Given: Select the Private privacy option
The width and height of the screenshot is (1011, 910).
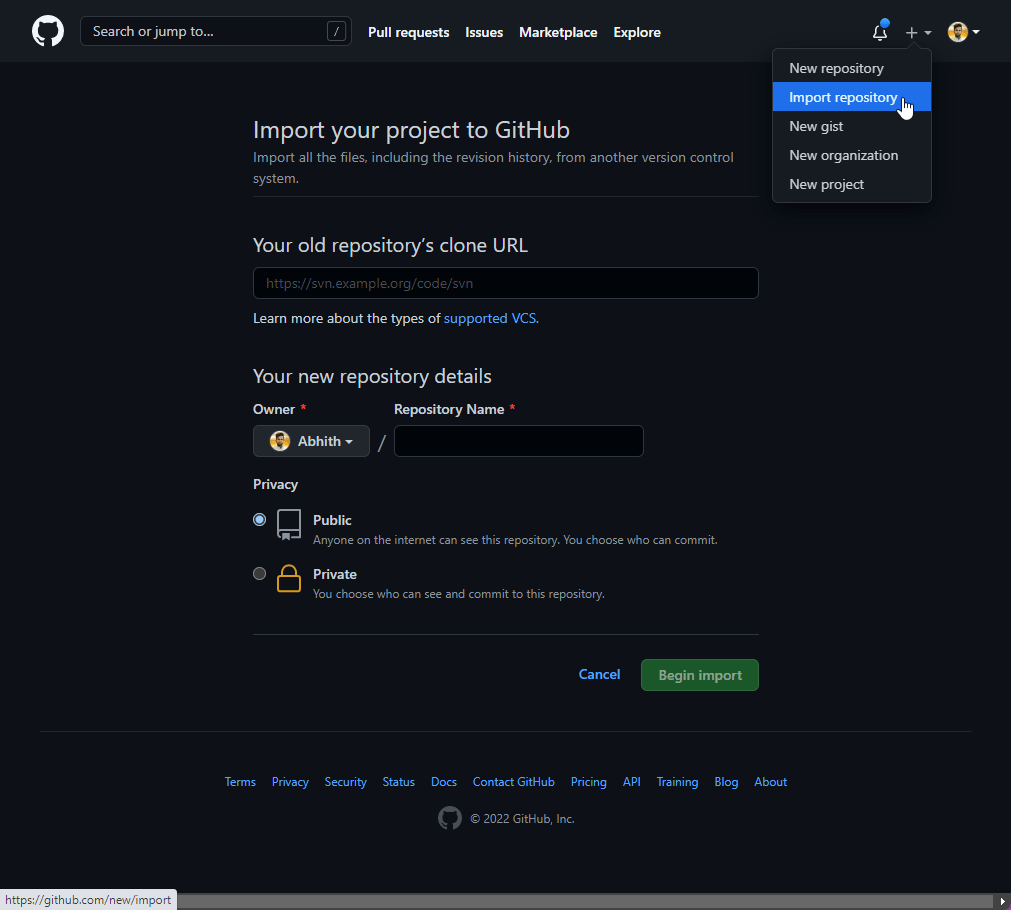Looking at the screenshot, I should (x=259, y=573).
